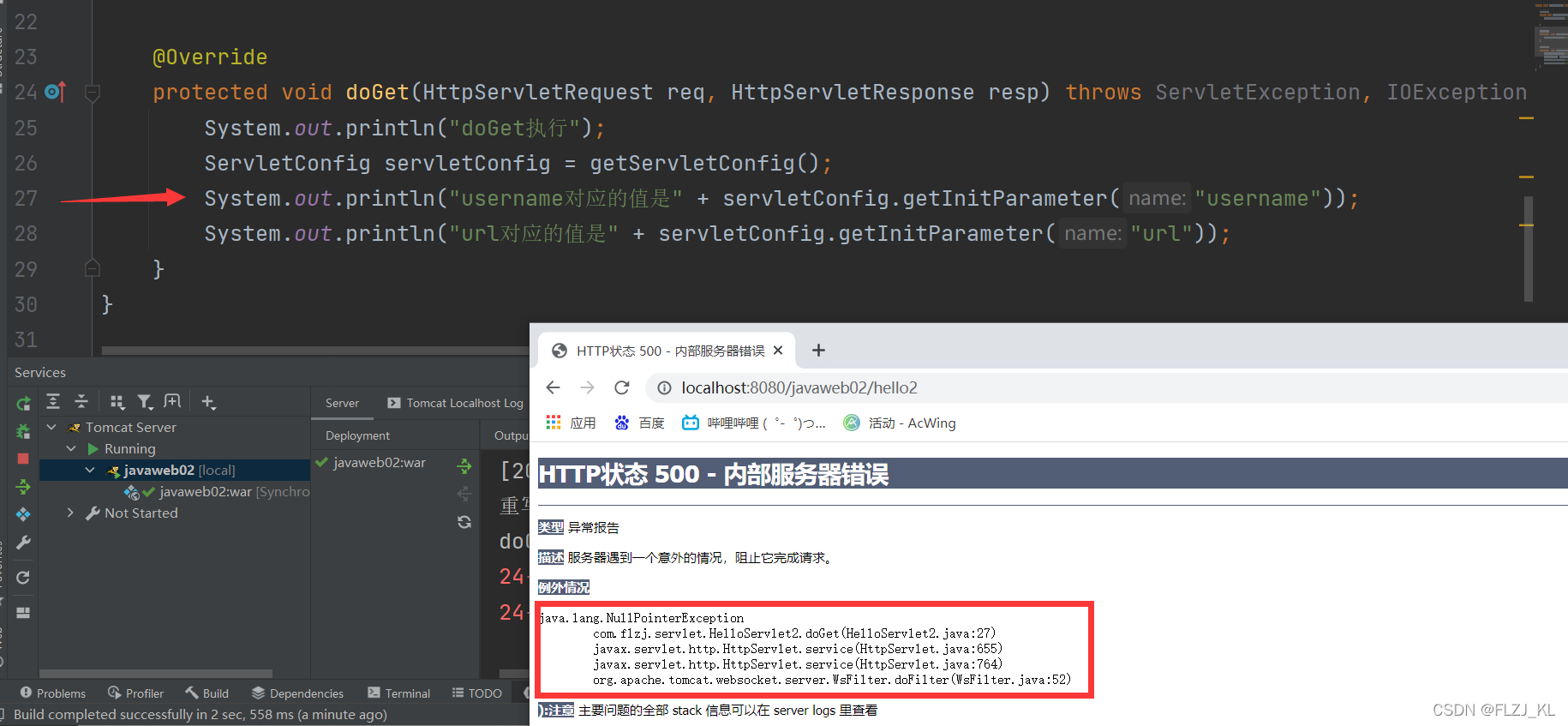Collapse the javaweb02 [local] node

90,470
